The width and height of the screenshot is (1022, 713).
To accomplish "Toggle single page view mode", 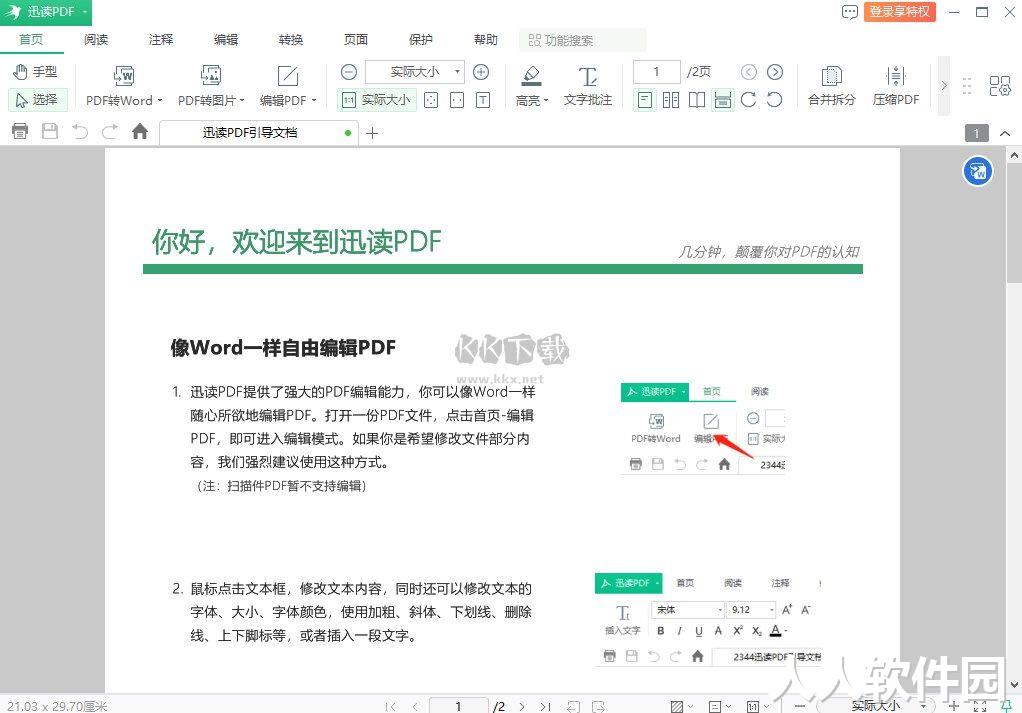I will [x=645, y=100].
